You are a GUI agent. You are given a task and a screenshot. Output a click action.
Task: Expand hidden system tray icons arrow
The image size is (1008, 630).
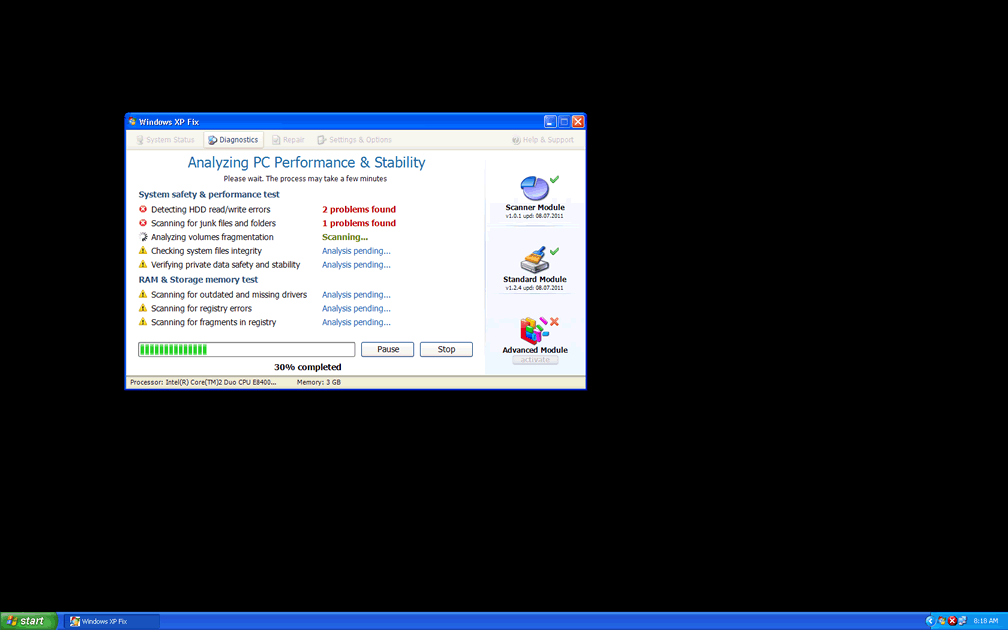click(x=930, y=621)
